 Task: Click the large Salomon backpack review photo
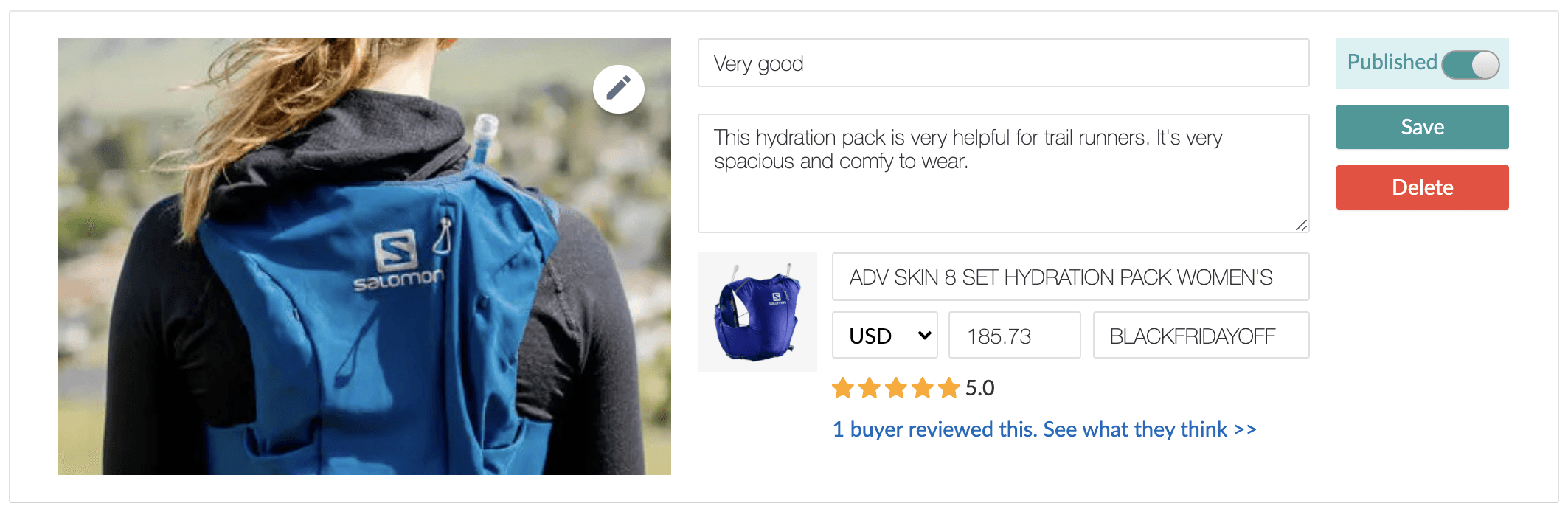364,295
